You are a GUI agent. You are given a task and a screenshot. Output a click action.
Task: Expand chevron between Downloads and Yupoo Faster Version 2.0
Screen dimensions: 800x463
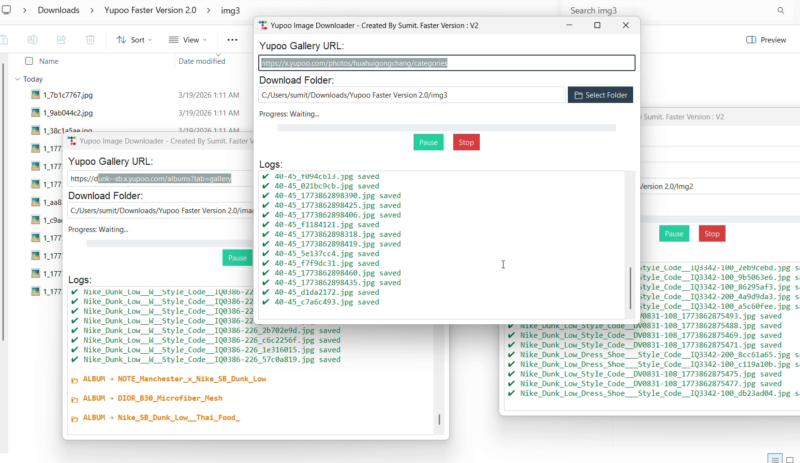pyautogui.click(x=92, y=10)
